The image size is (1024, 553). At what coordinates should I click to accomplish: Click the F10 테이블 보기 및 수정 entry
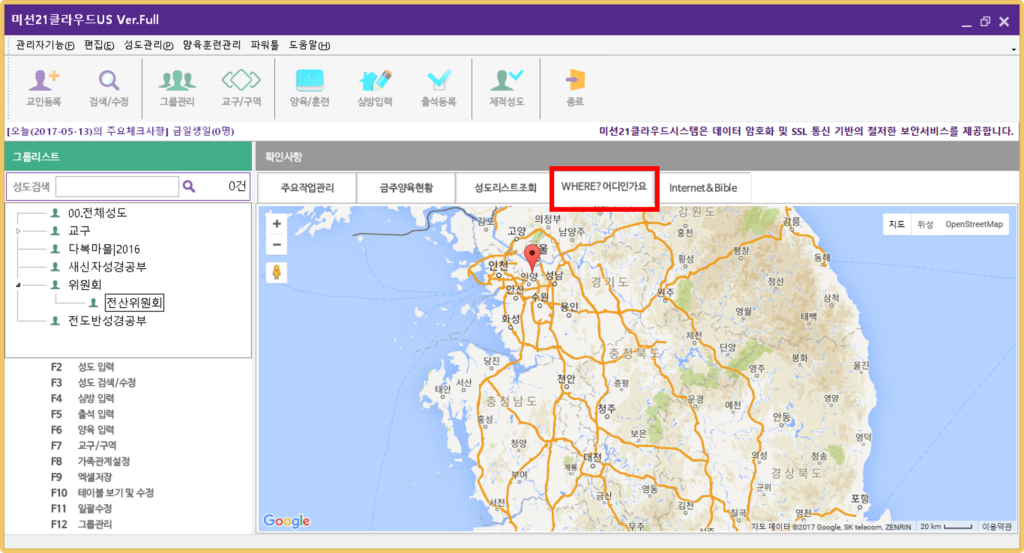(x=102, y=492)
